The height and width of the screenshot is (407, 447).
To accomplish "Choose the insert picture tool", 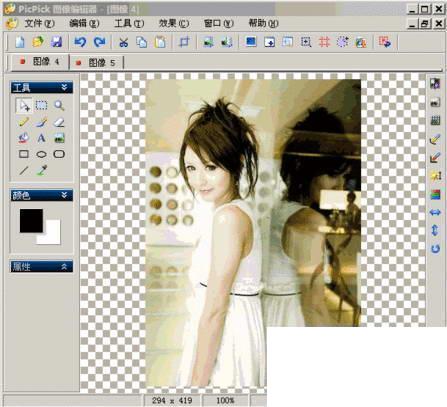I will (59, 138).
